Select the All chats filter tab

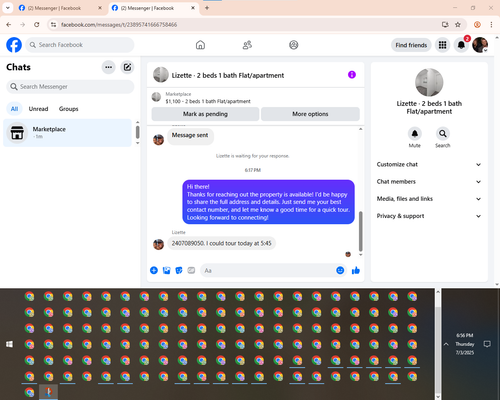(x=14, y=109)
